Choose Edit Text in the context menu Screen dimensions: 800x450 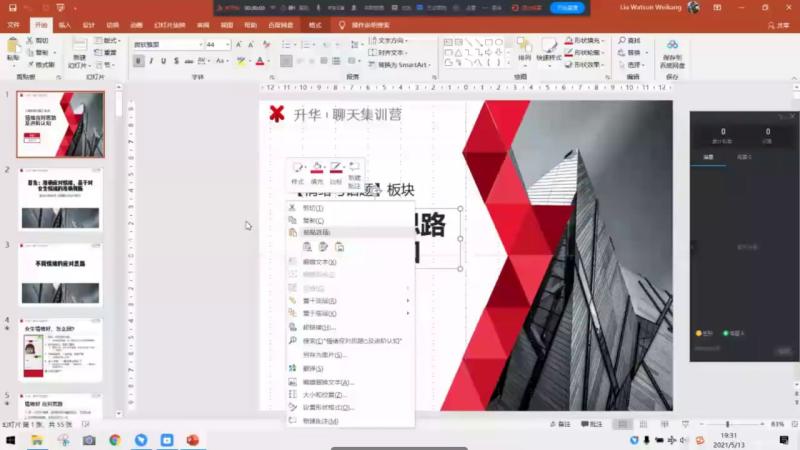(x=351, y=262)
